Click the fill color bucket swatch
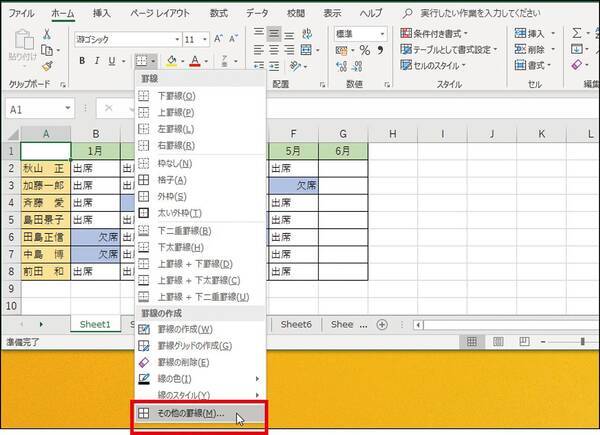 tap(171, 61)
